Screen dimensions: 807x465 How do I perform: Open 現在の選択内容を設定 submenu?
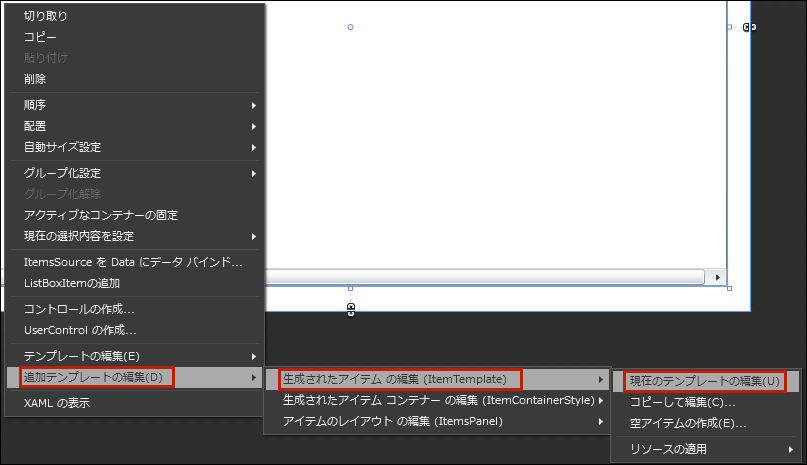pyautogui.click(x=135, y=236)
